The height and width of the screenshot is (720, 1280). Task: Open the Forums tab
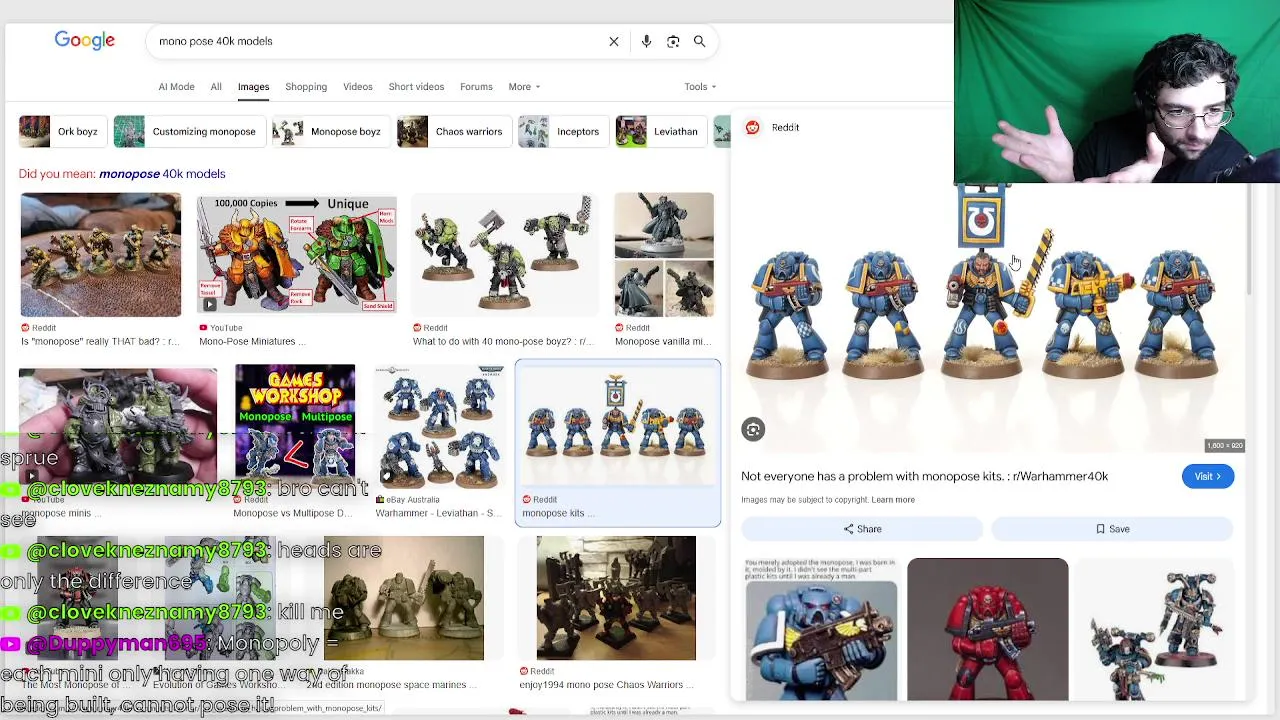[476, 87]
